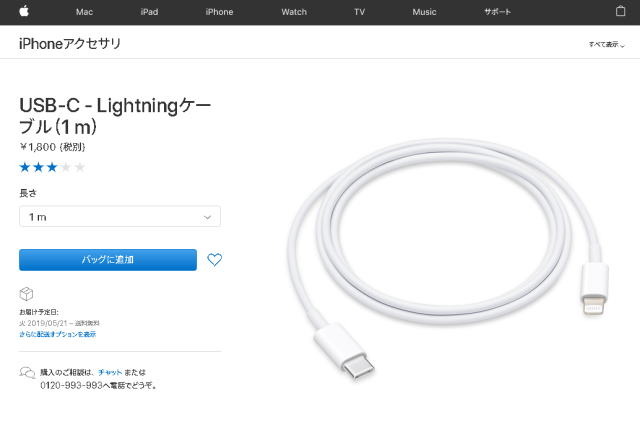This screenshot has height=435, width=640.
Task: Open the Watch menu item
Action: coord(294,12)
